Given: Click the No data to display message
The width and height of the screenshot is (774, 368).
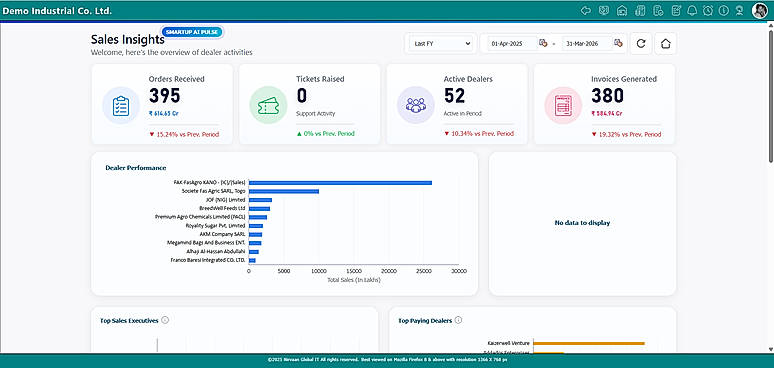Looking at the screenshot, I should tap(582, 223).
